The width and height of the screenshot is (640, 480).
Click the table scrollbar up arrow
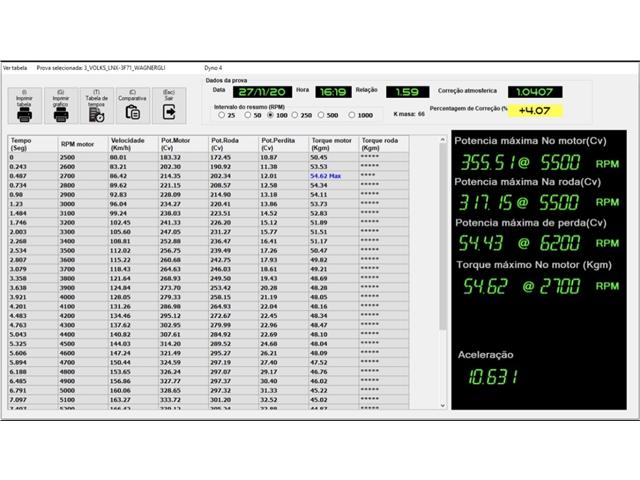click(x=443, y=140)
